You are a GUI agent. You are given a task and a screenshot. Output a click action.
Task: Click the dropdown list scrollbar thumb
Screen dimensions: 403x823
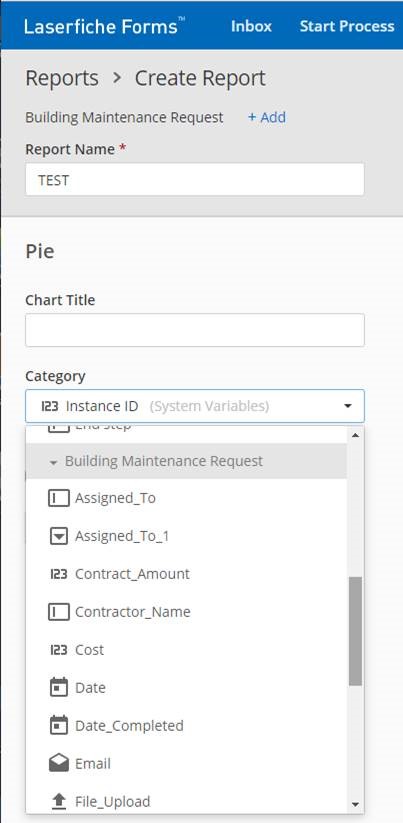[x=355, y=630]
